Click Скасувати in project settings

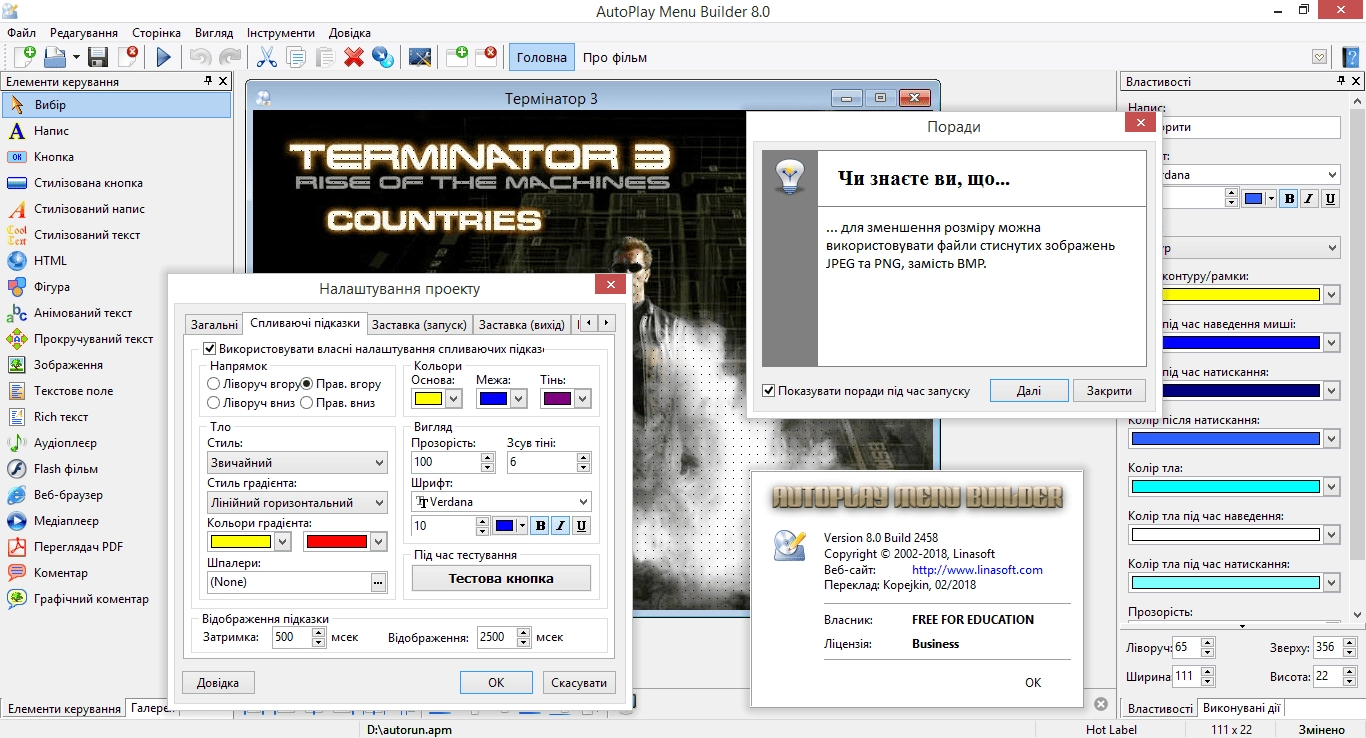point(579,682)
